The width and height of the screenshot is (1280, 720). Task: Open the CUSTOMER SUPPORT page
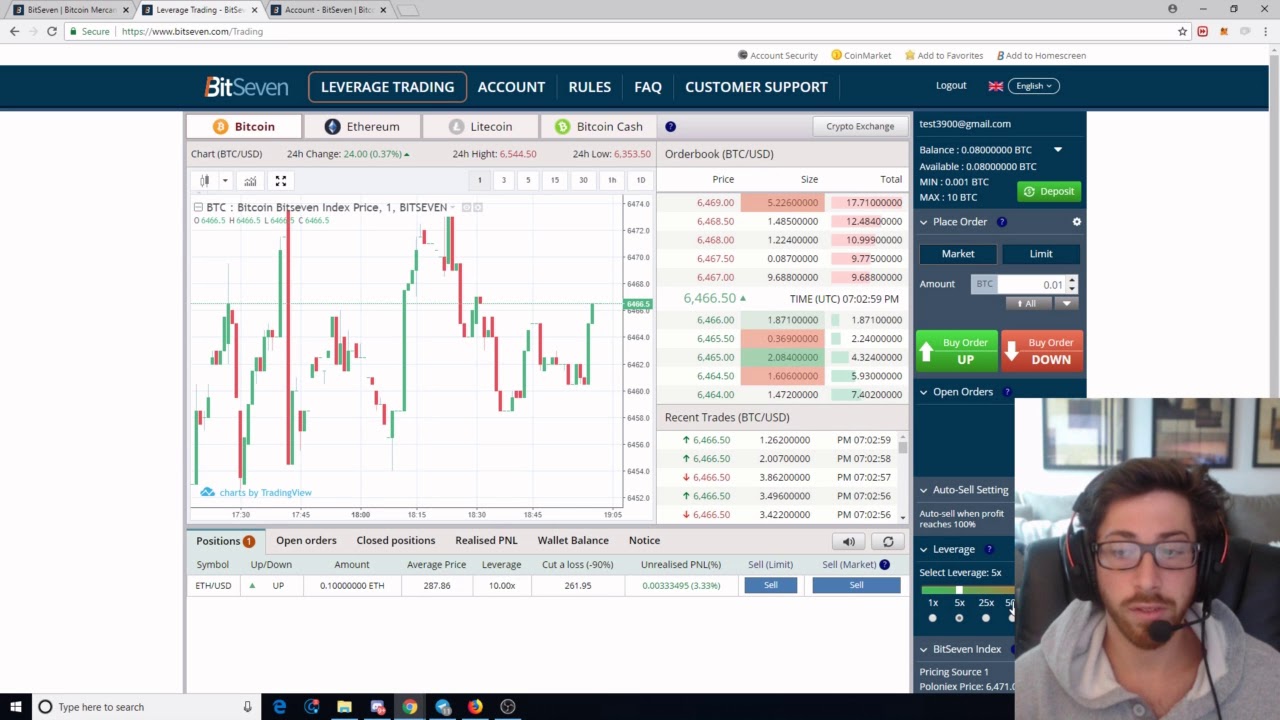tap(756, 87)
